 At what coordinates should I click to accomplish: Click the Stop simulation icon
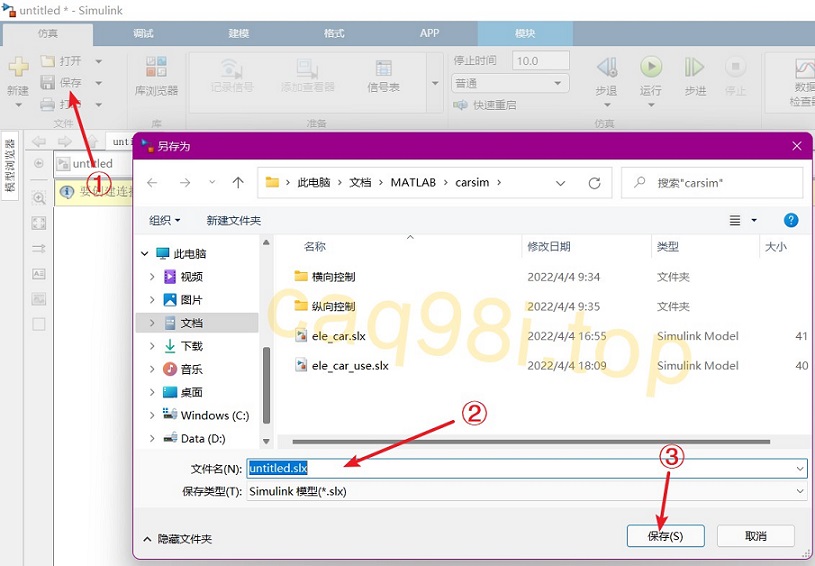coord(735,67)
